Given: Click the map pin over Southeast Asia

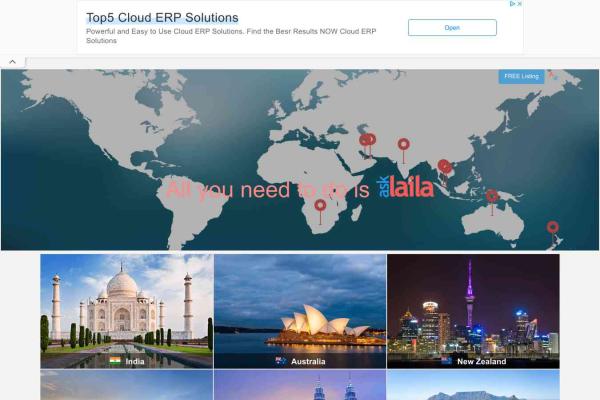Looking at the screenshot, I should [x=444, y=166].
